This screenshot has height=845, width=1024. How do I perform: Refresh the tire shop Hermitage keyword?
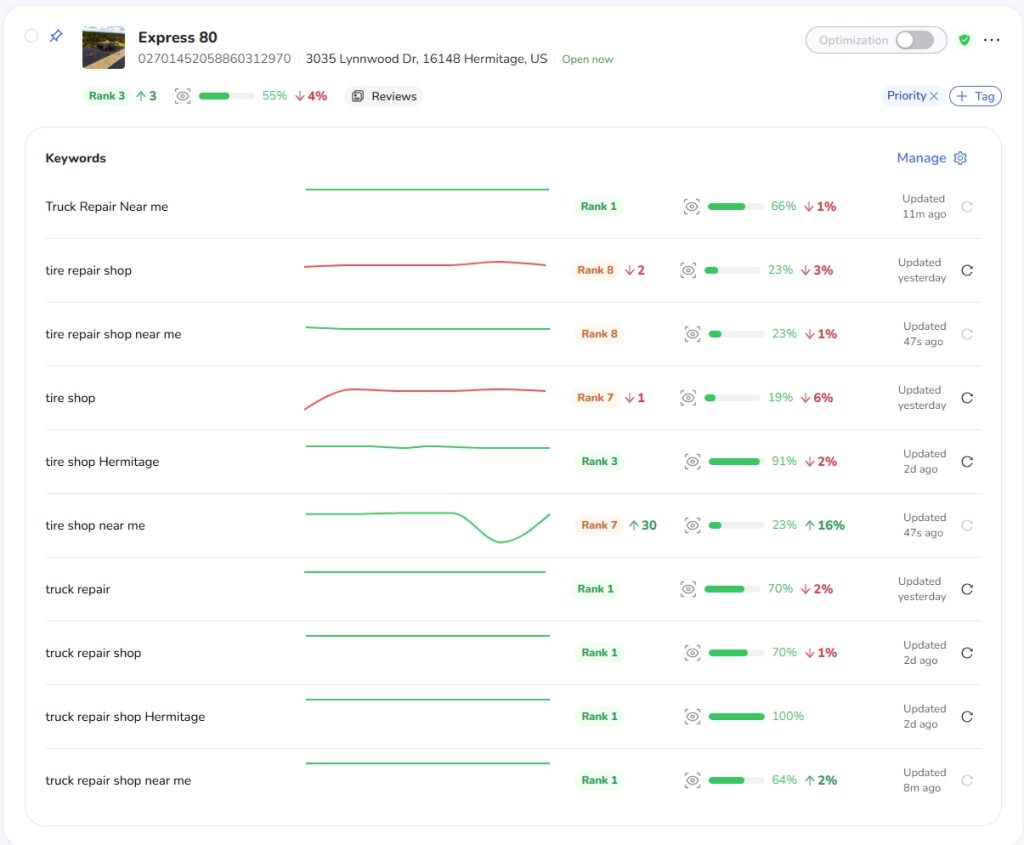[x=967, y=462]
